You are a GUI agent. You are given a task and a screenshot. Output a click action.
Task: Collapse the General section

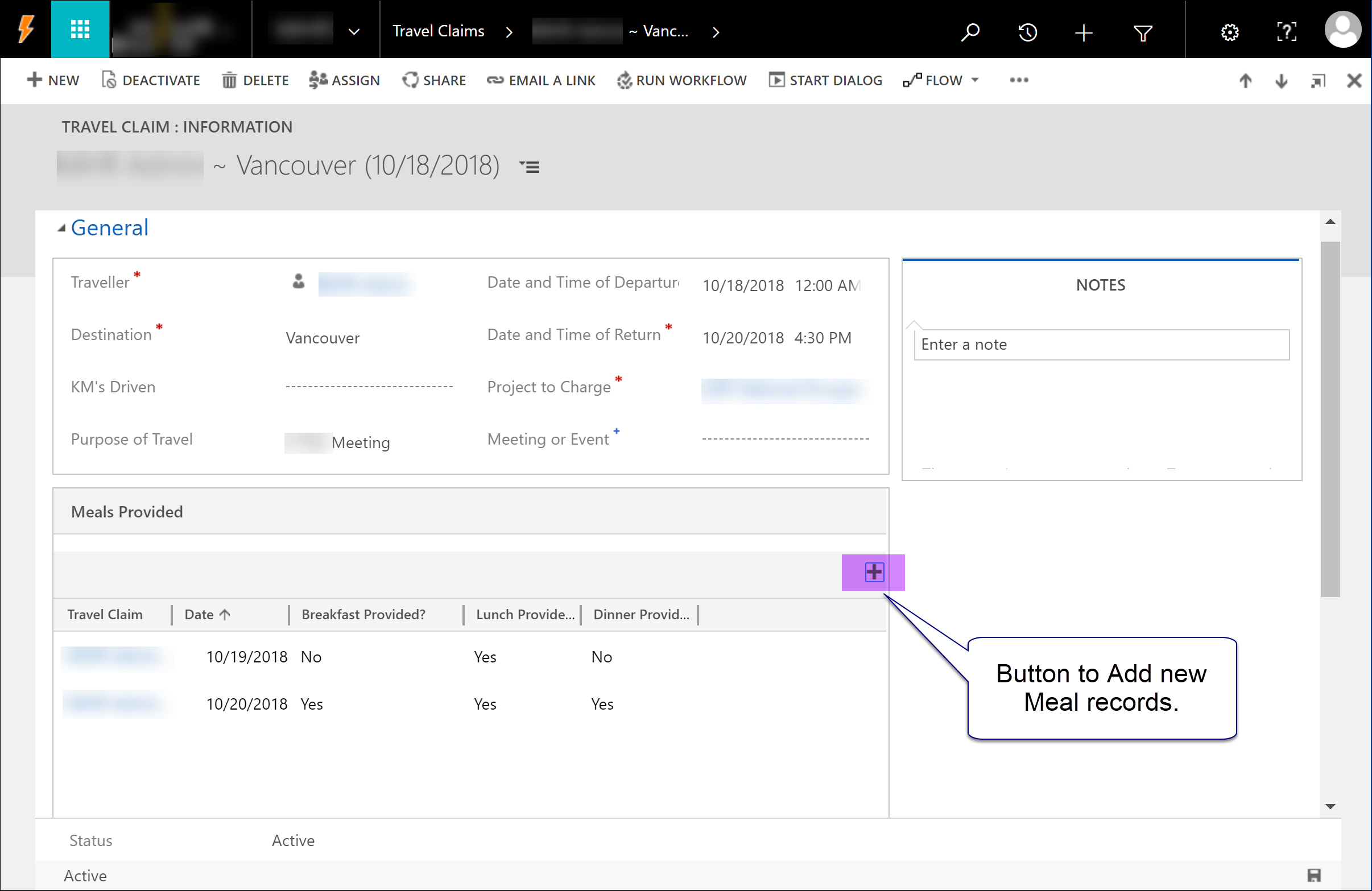coord(61,227)
